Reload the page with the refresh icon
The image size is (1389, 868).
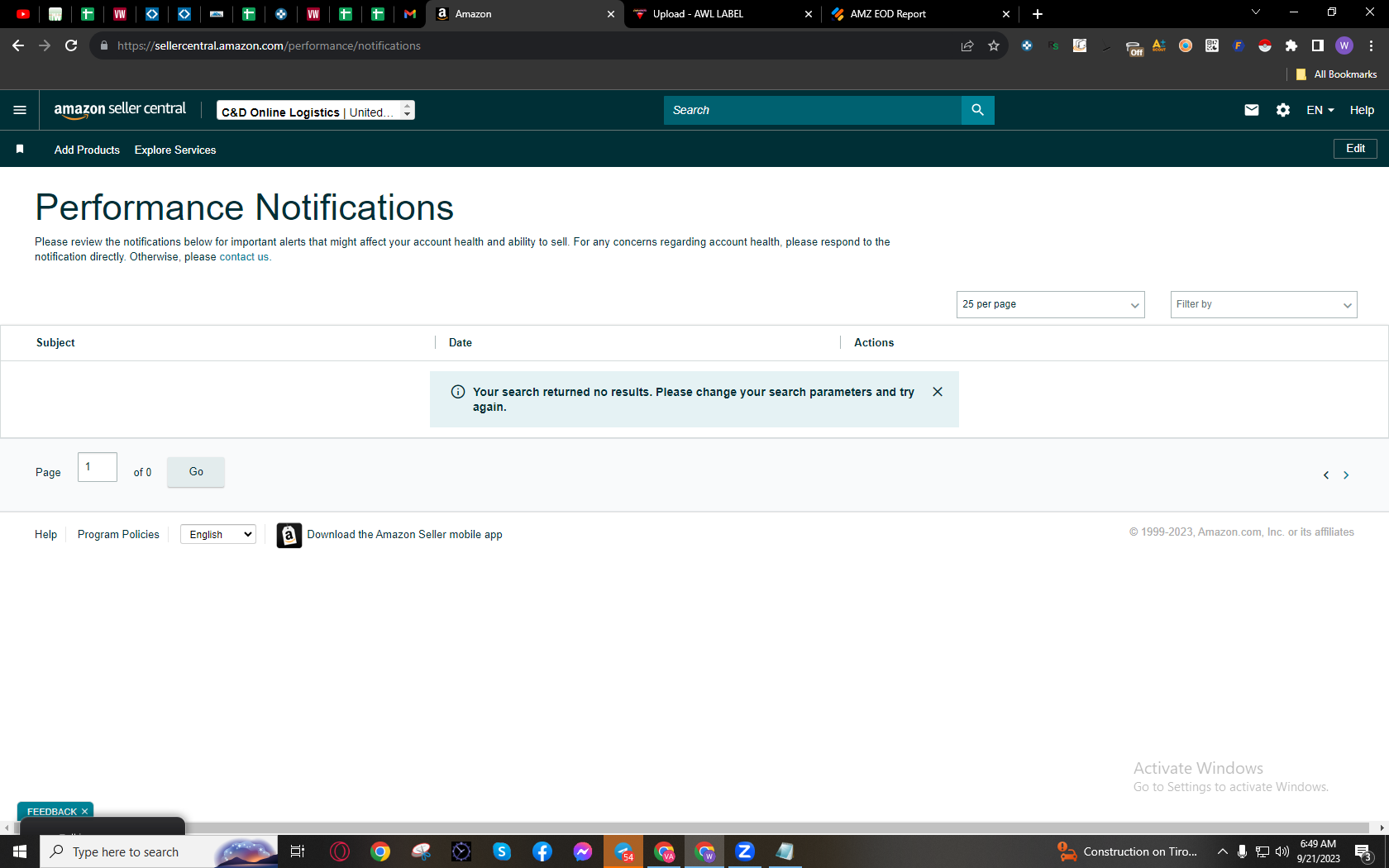pyautogui.click(x=71, y=45)
